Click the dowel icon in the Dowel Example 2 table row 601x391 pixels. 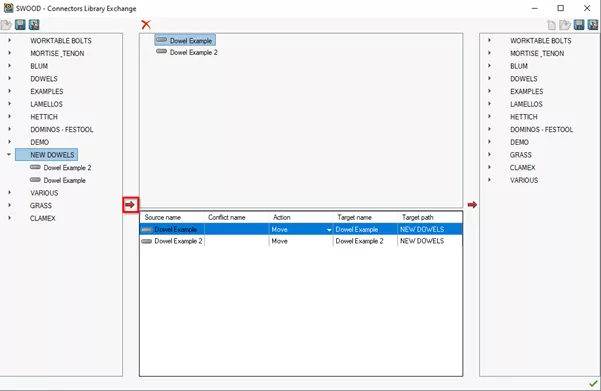click(x=146, y=241)
